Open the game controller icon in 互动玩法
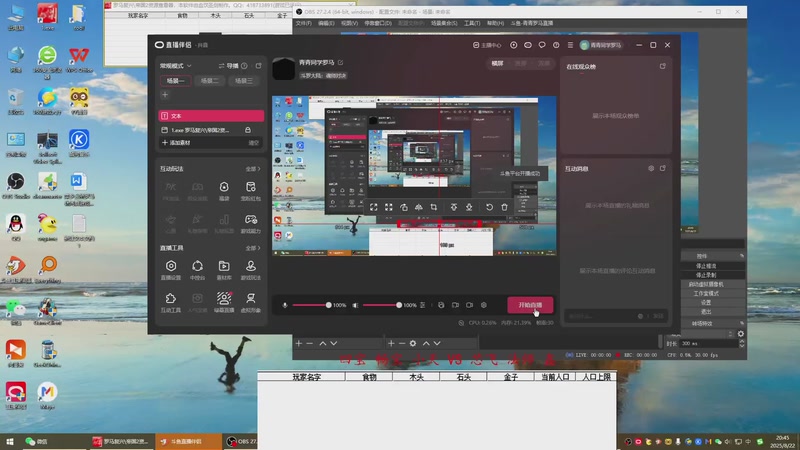 251,223
